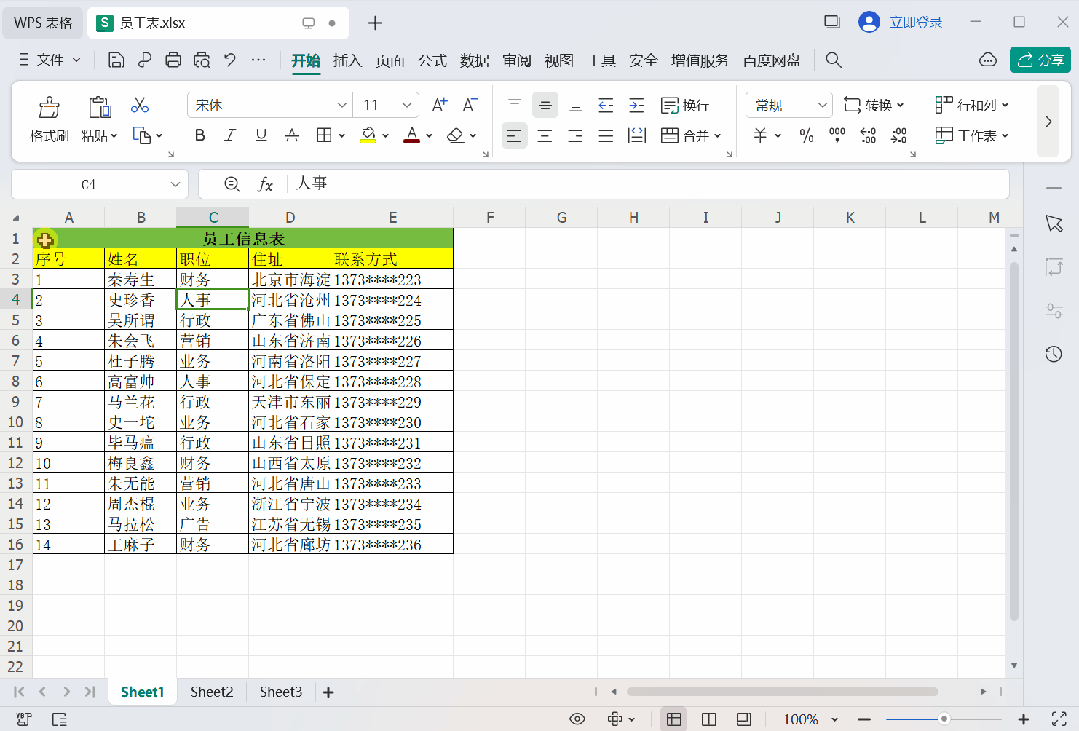Click the Print icon

tap(173, 61)
